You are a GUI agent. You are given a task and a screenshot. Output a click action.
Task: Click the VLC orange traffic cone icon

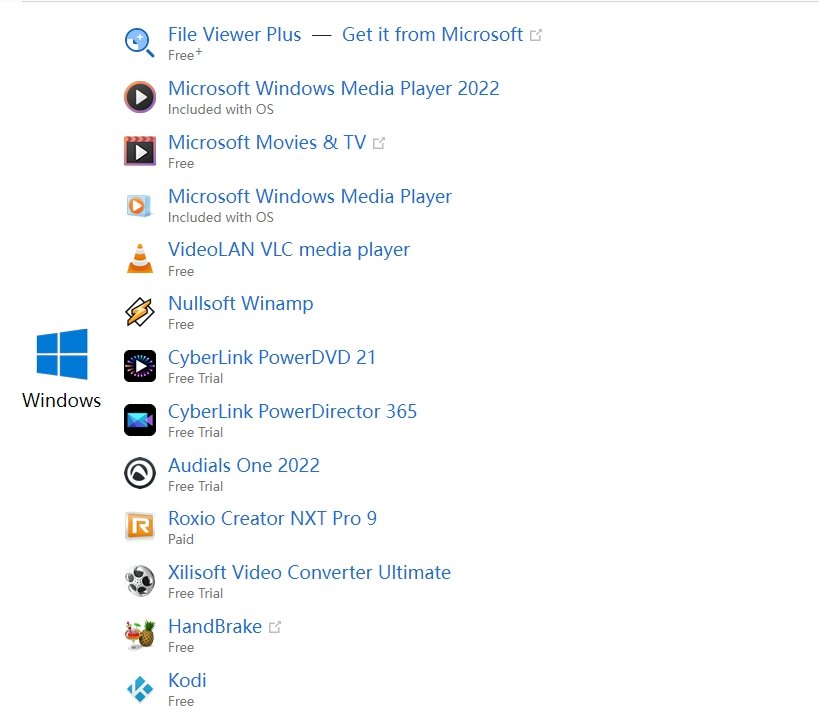pyautogui.click(x=140, y=259)
